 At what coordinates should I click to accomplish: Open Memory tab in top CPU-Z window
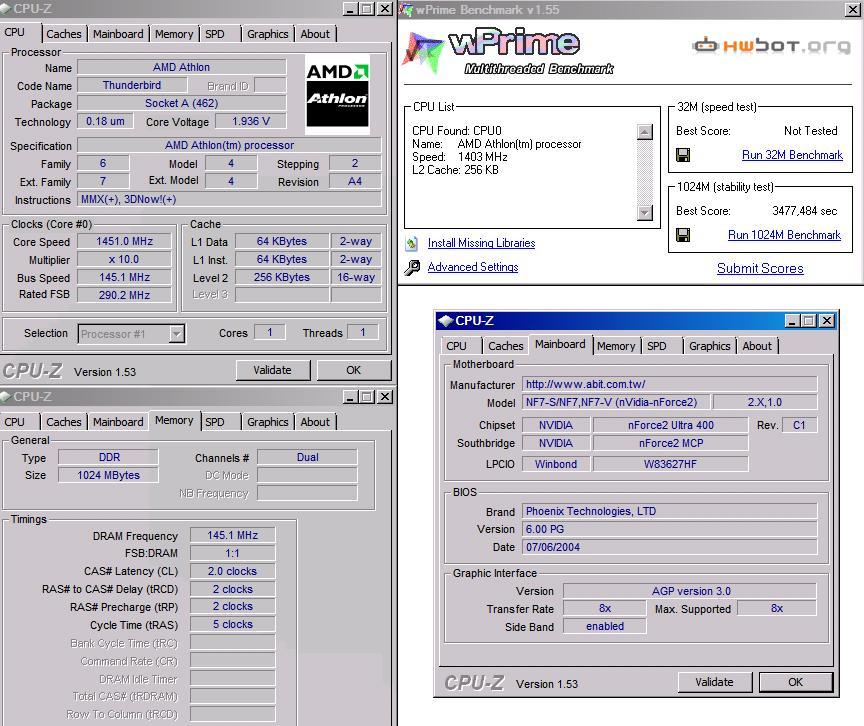(x=174, y=34)
